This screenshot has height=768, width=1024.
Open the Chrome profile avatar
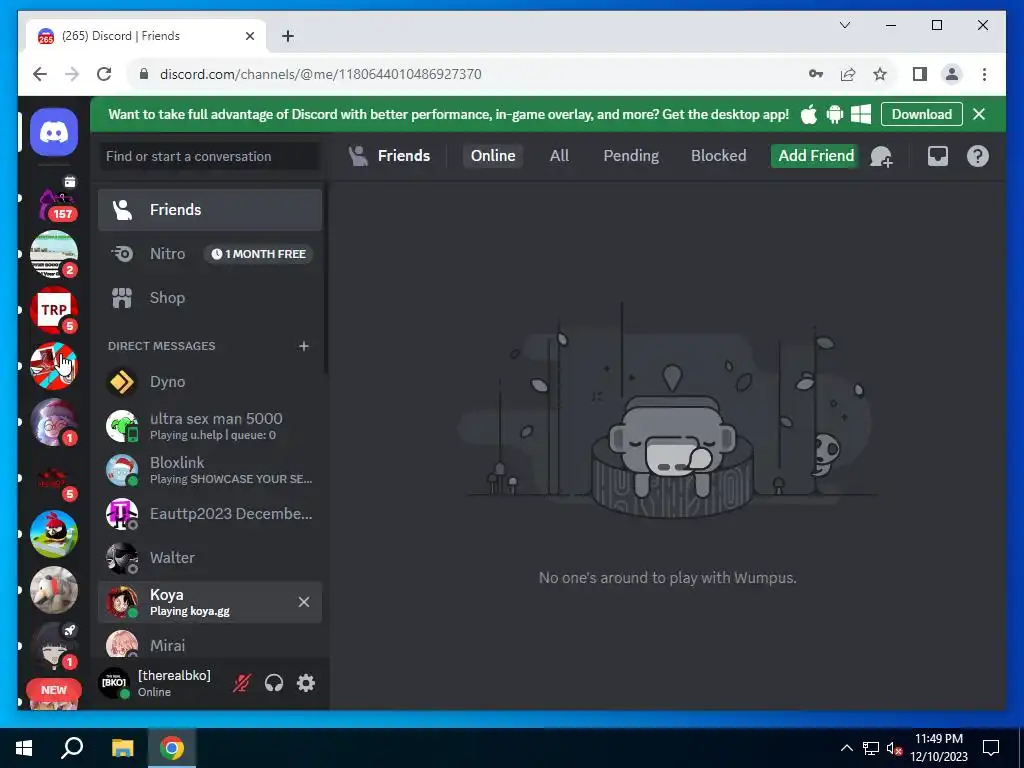coord(952,74)
